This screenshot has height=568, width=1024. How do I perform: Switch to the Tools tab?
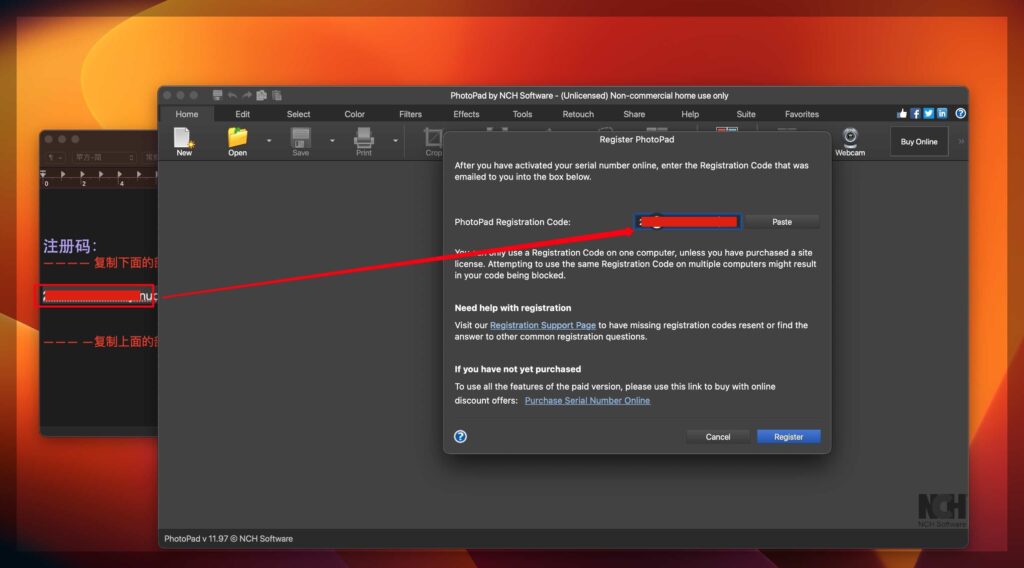(x=522, y=114)
